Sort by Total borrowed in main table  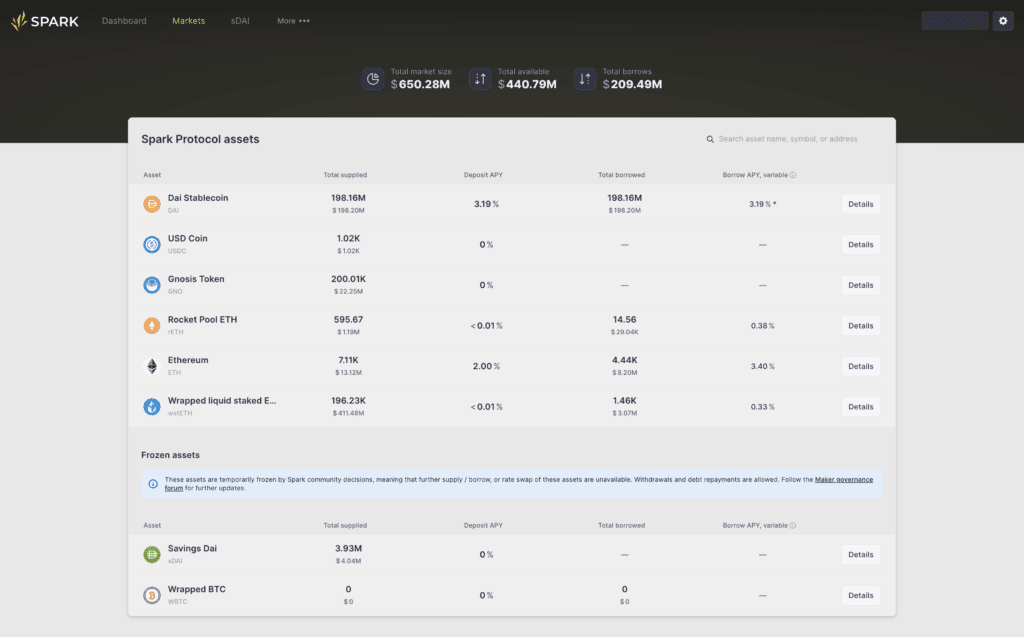(622, 175)
